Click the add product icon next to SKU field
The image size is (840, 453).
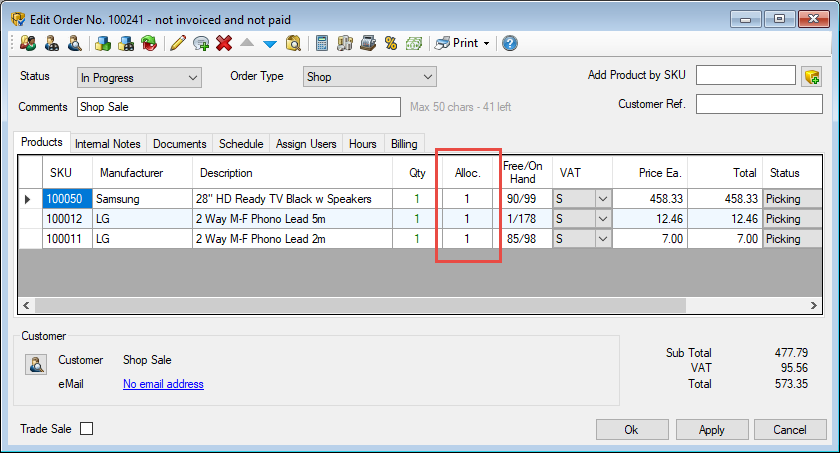click(811, 77)
